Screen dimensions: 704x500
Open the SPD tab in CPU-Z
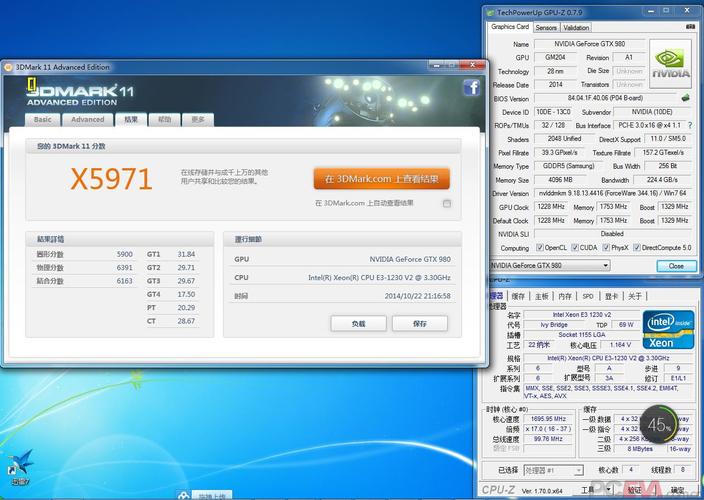coord(588,296)
